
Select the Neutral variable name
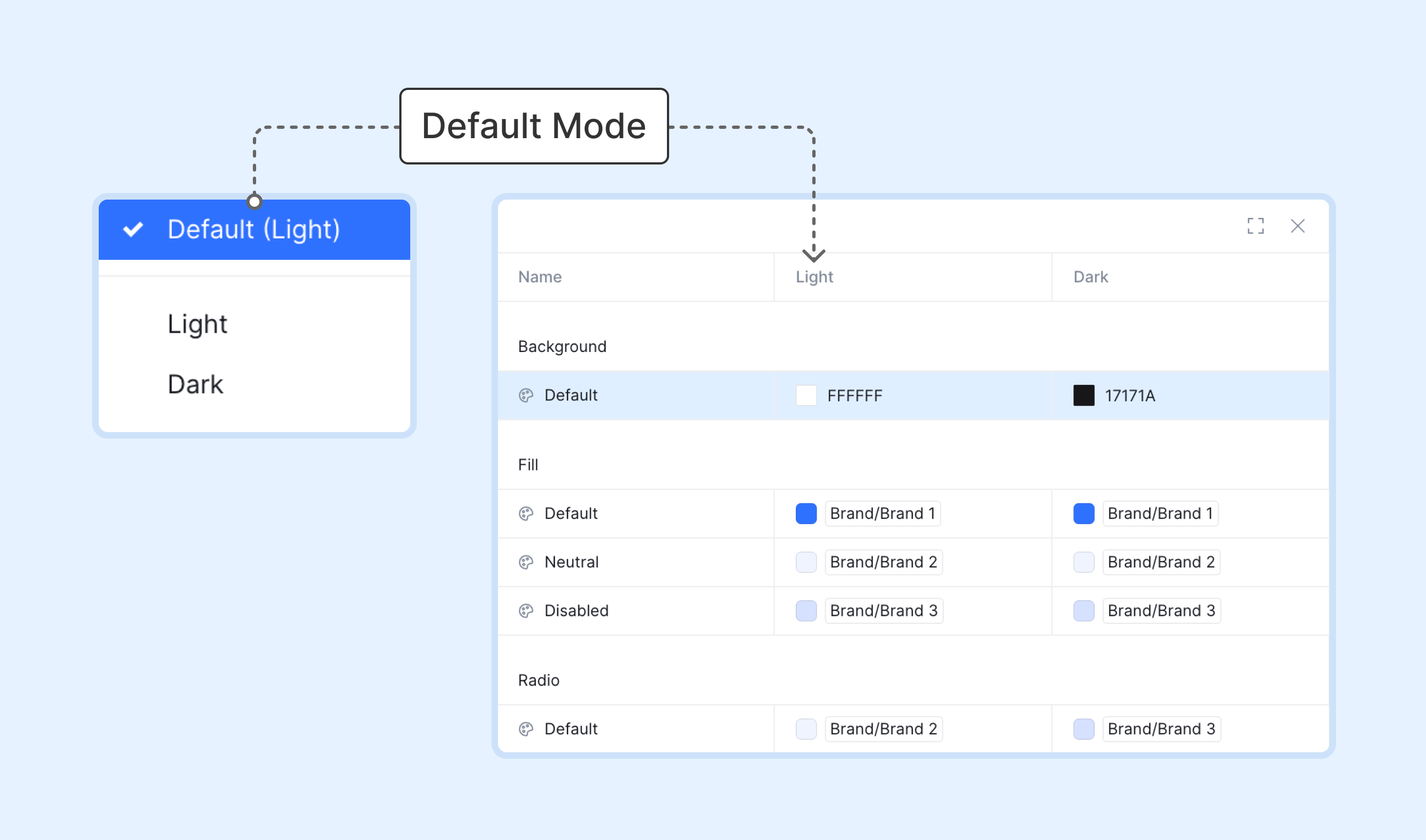[571, 562]
